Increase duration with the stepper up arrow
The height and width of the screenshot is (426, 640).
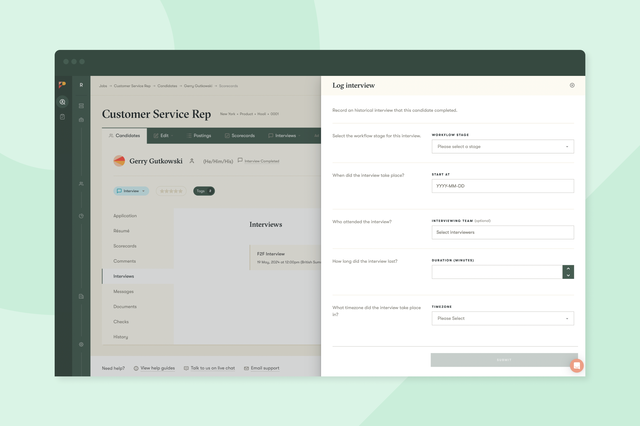tap(568, 268)
